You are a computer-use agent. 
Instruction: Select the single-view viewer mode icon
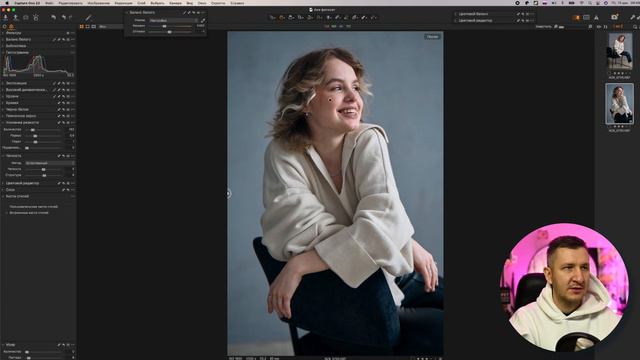click(88, 27)
